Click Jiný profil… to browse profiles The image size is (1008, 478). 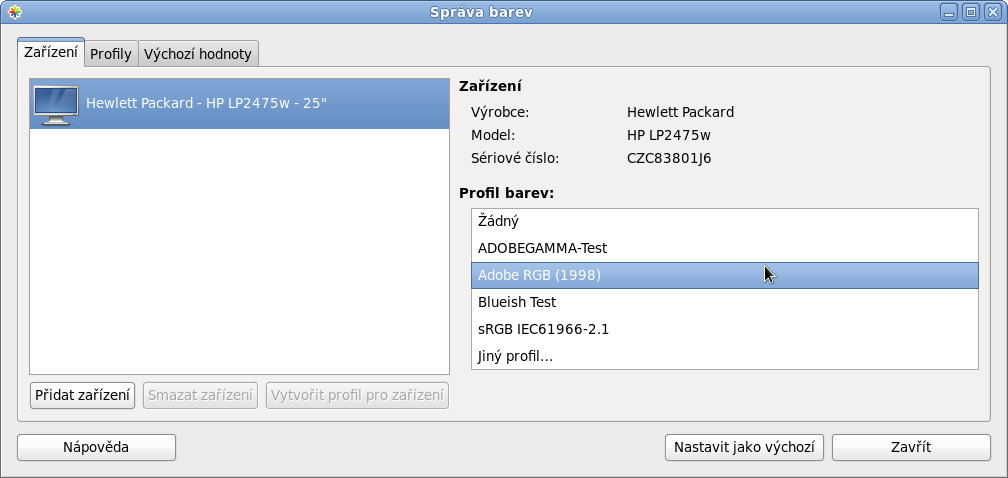coord(724,356)
